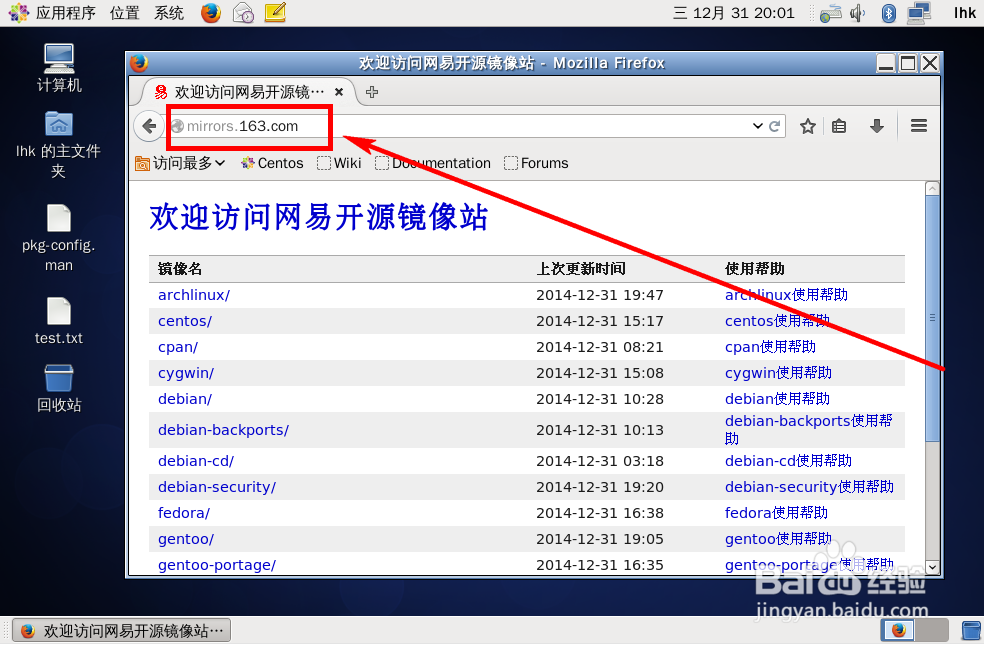Click the network status tray icon
The height and width of the screenshot is (645, 984).
tap(830, 13)
